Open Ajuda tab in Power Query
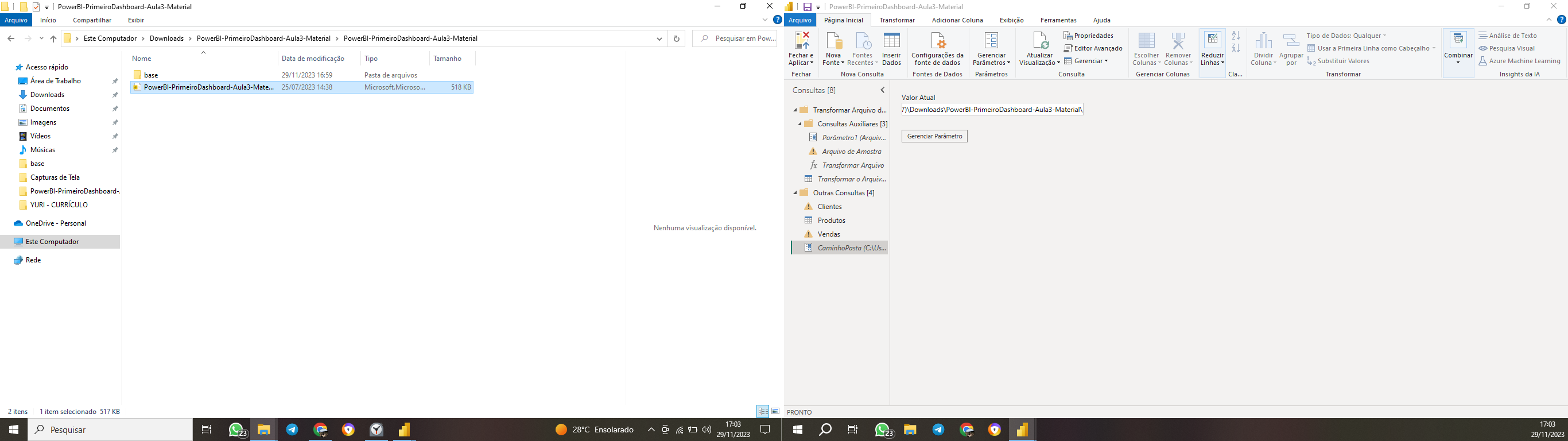Image resolution: width=1568 pixels, height=441 pixels. coord(1102,20)
